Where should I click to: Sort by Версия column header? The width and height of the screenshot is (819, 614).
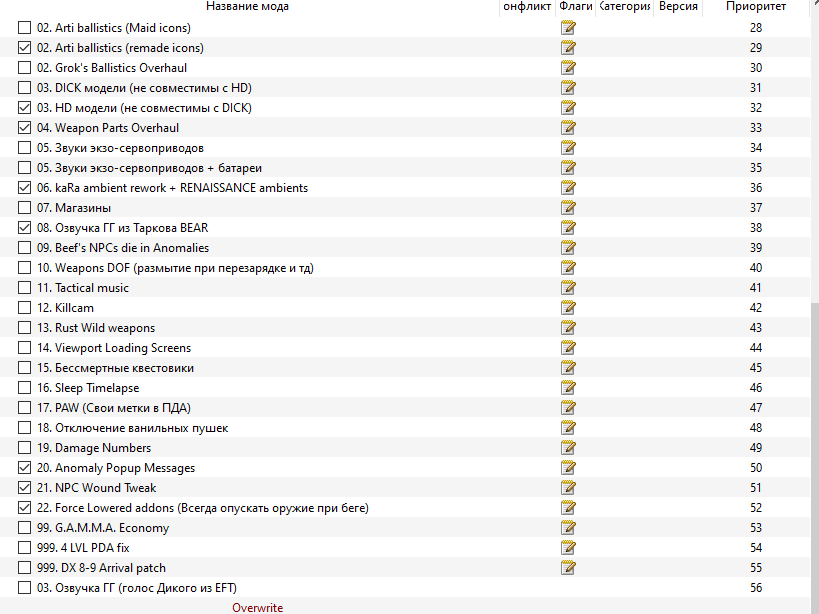(x=678, y=7)
